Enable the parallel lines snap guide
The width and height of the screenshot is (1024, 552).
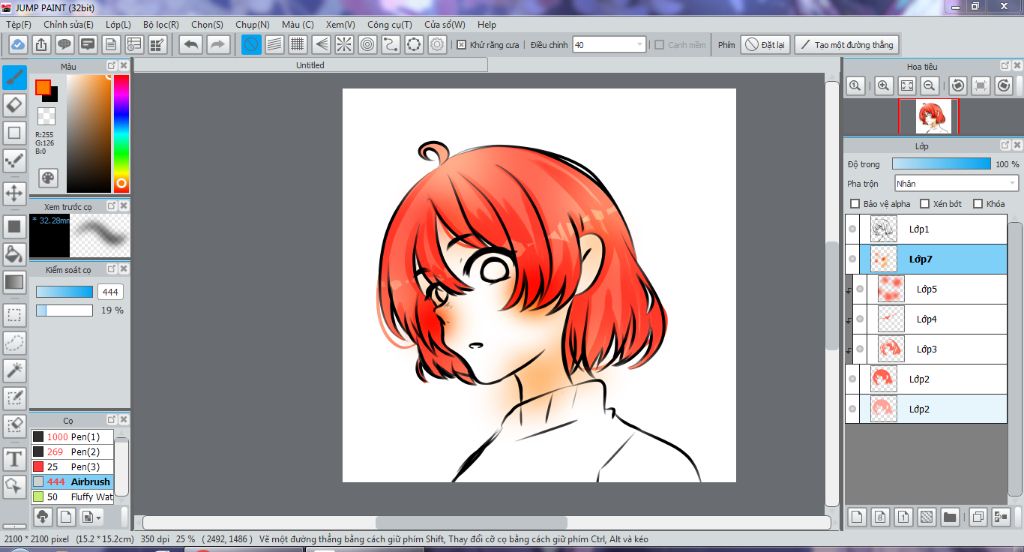tap(274, 44)
